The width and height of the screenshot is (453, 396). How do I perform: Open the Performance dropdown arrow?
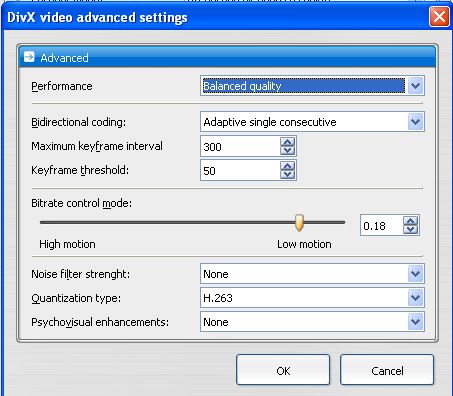[415, 86]
